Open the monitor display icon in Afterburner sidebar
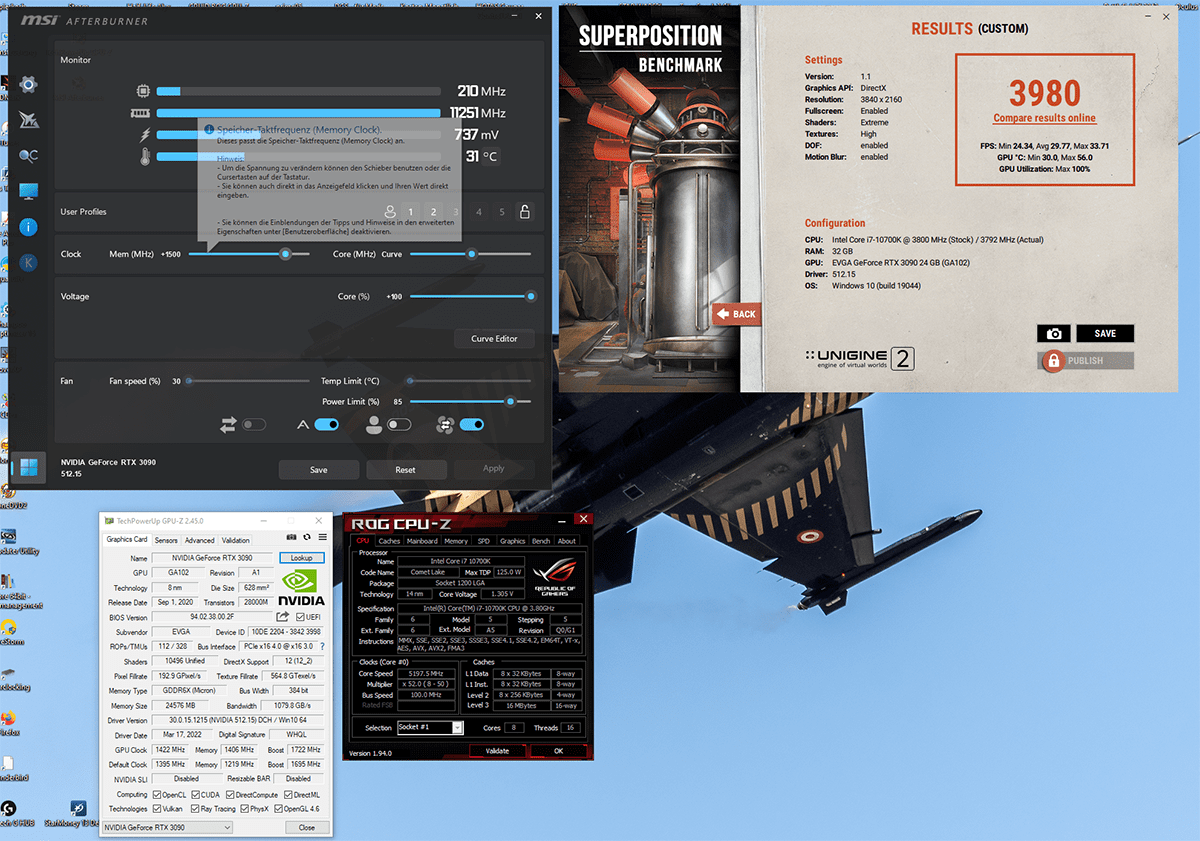 coord(28,191)
